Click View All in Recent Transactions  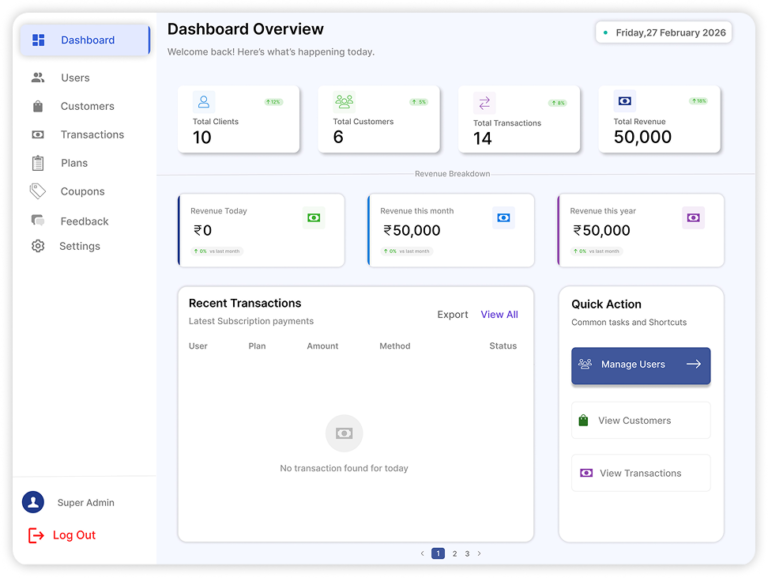499,314
